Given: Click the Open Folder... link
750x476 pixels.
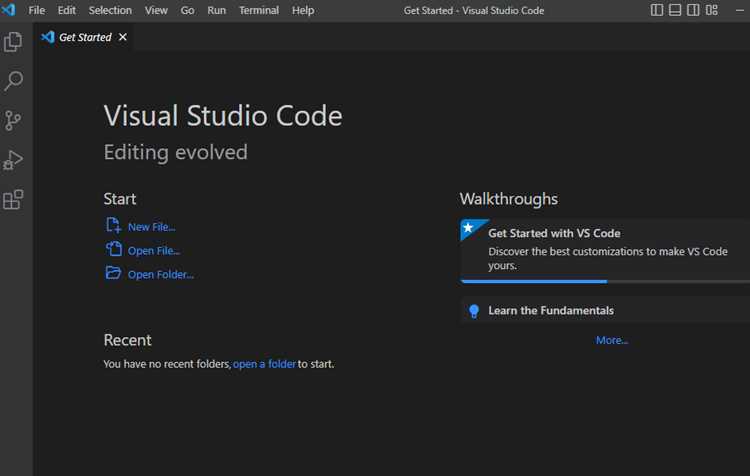Looking at the screenshot, I should [160, 274].
